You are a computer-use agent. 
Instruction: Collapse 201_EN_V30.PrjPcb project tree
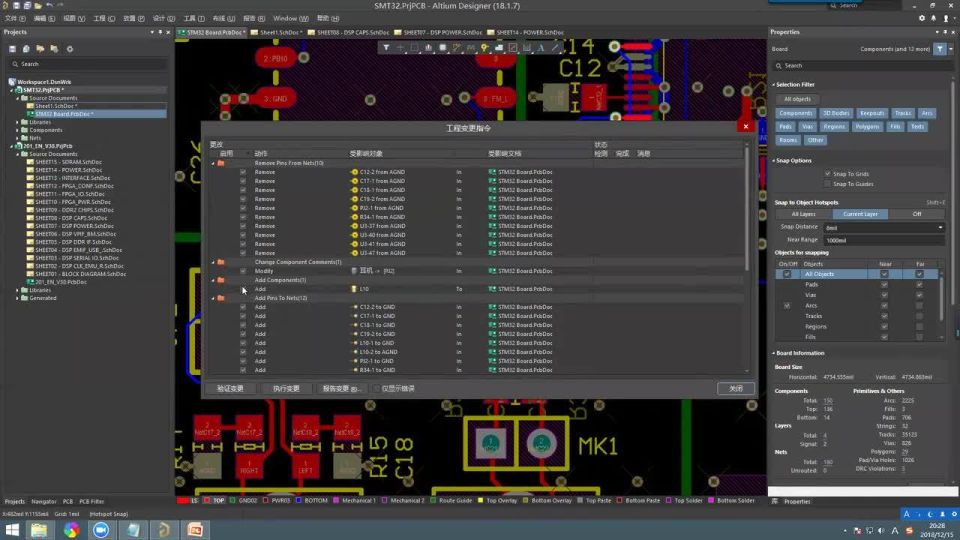[12, 146]
